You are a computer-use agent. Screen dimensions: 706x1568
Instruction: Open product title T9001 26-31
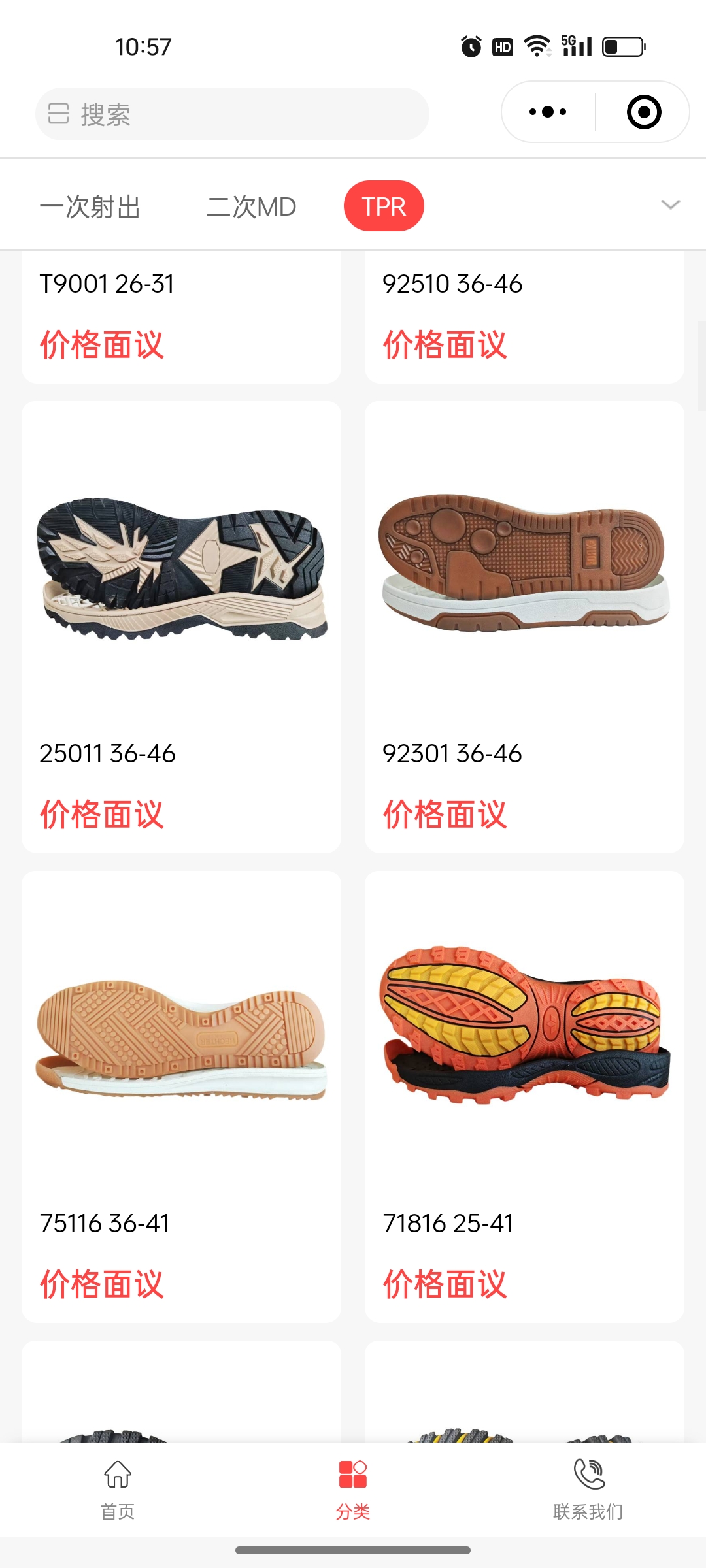pos(107,284)
